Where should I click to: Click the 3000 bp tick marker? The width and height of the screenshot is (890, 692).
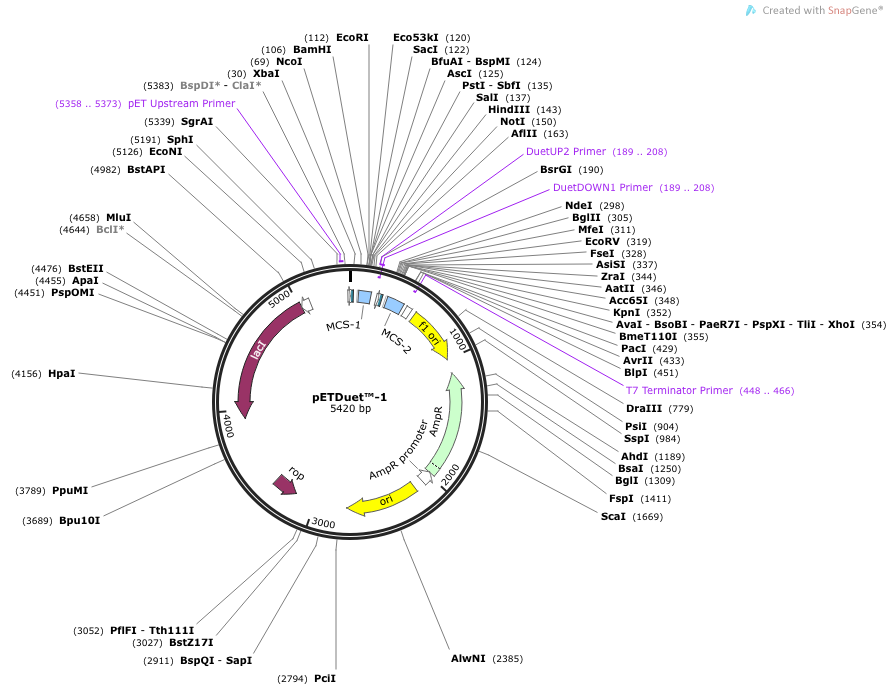coord(322,522)
